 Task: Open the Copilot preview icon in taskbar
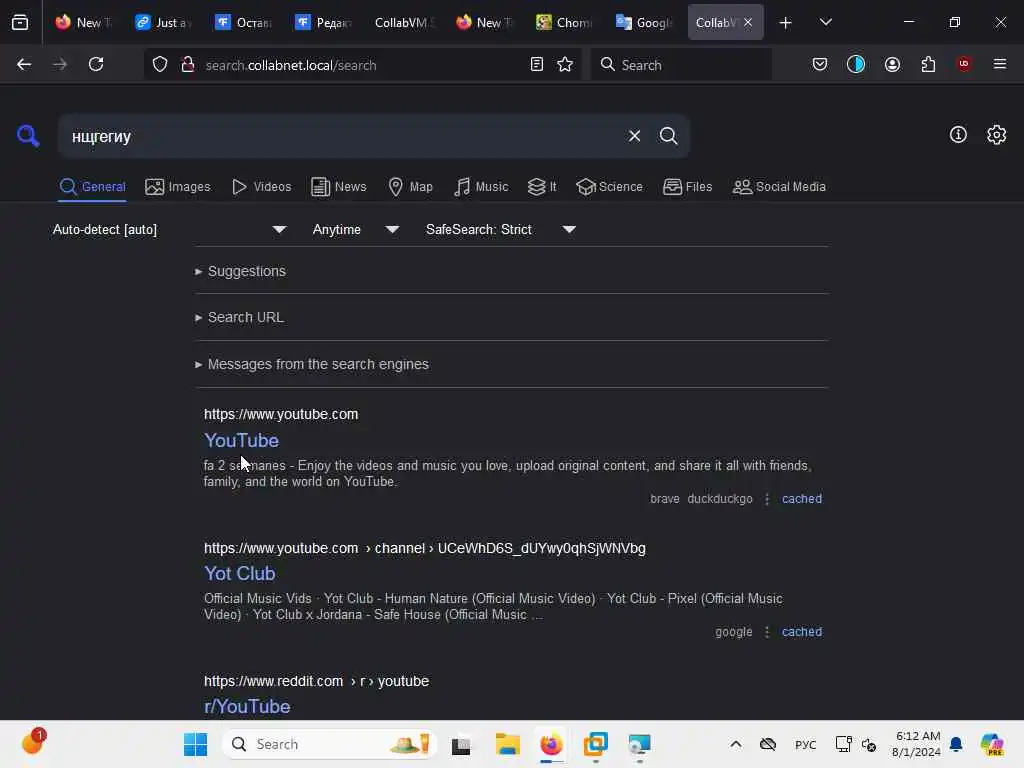pos(991,744)
